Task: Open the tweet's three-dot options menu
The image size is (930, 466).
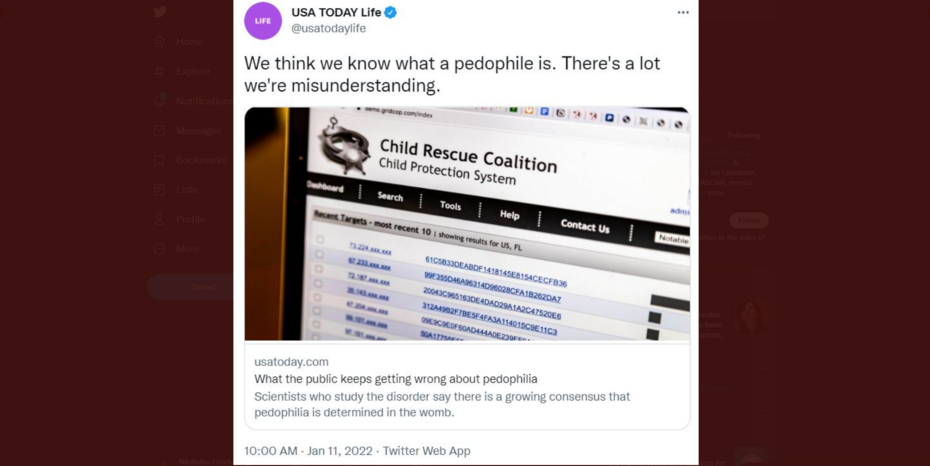Action: click(x=683, y=13)
